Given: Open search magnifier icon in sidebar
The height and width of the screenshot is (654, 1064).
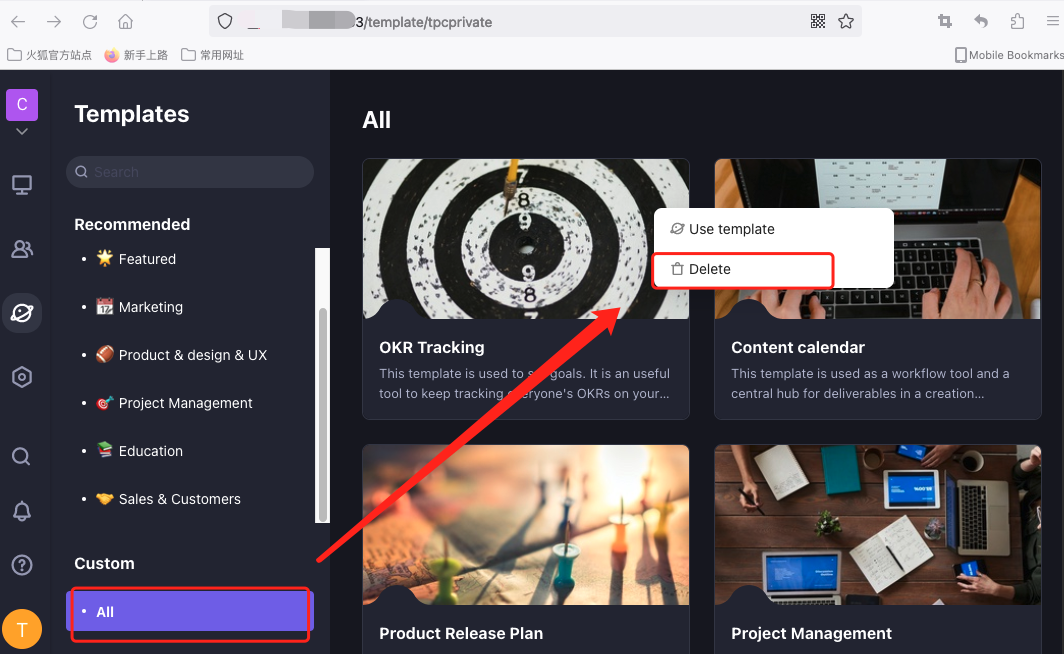Looking at the screenshot, I should click(x=22, y=457).
